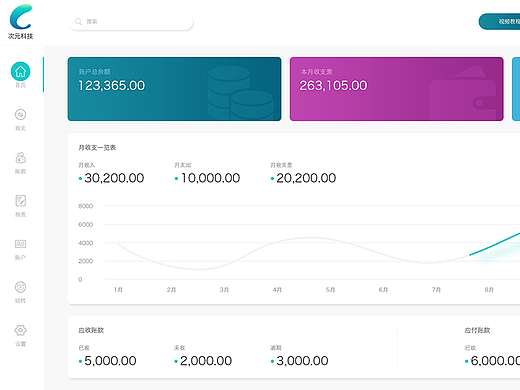
Task: Click the 视频教程 video tutorial button
Action: pos(499,21)
